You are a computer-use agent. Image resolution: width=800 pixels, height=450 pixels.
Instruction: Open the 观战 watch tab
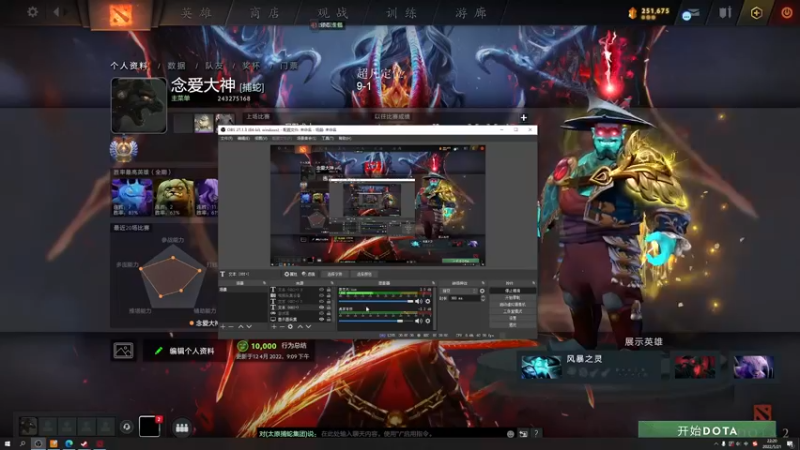click(x=333, y=13)
